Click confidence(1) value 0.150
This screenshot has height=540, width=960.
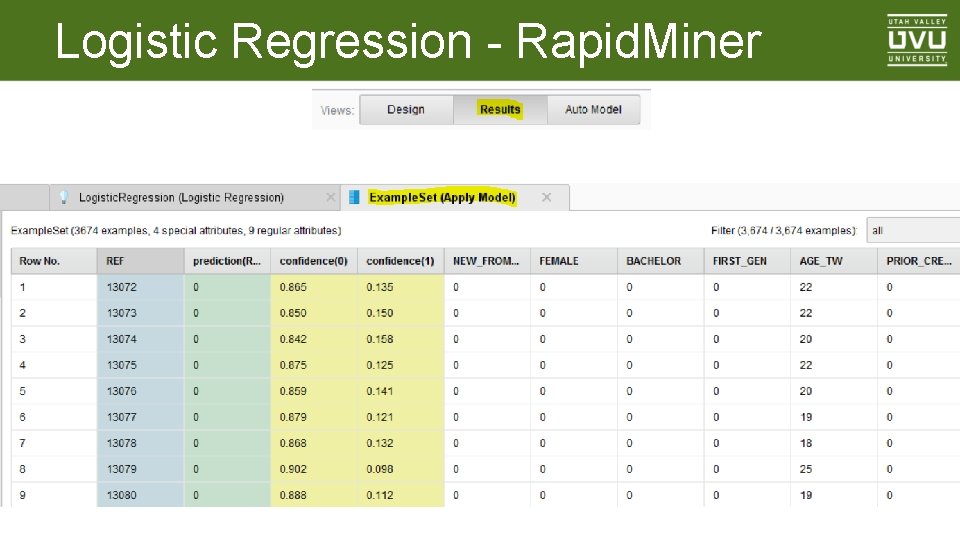(x=400, y=313)
